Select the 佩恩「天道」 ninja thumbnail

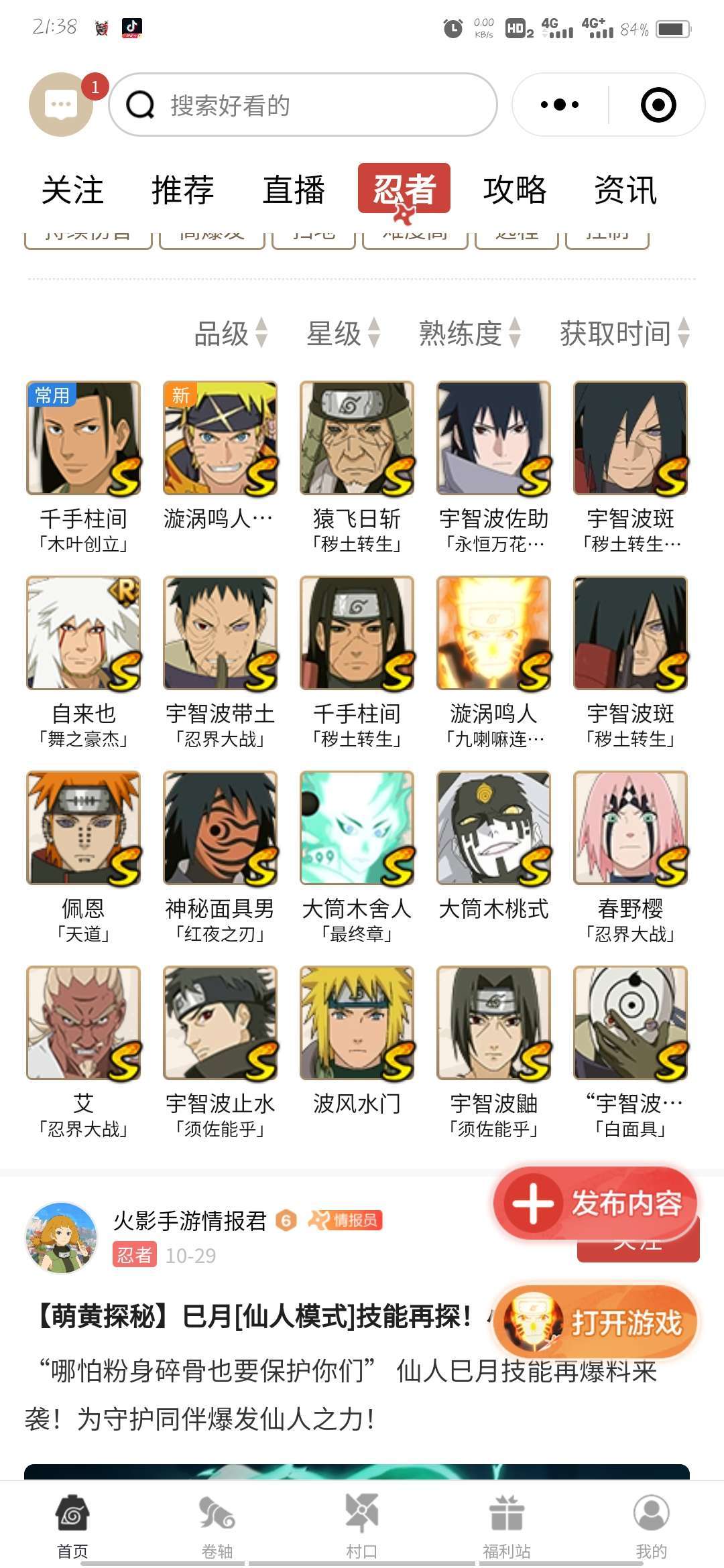(83, 828)
